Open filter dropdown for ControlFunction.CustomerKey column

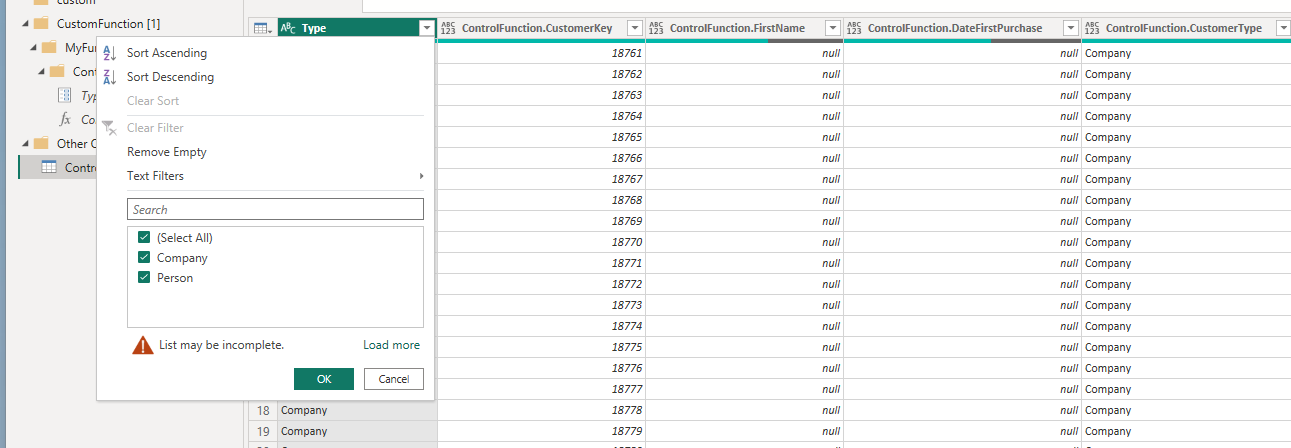pos(634,29)
